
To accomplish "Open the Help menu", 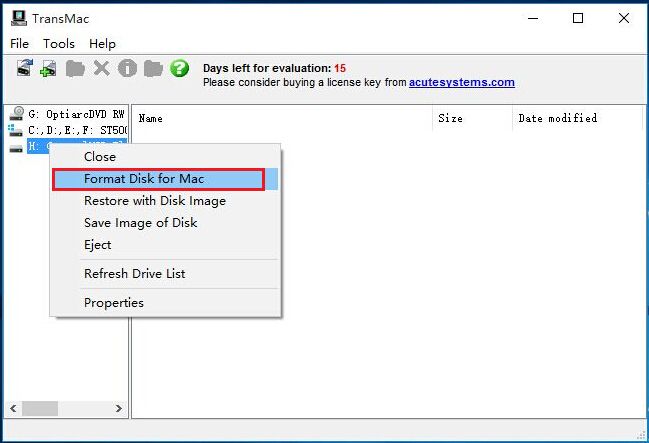I will pyautogui.click(x=102, y=43).
